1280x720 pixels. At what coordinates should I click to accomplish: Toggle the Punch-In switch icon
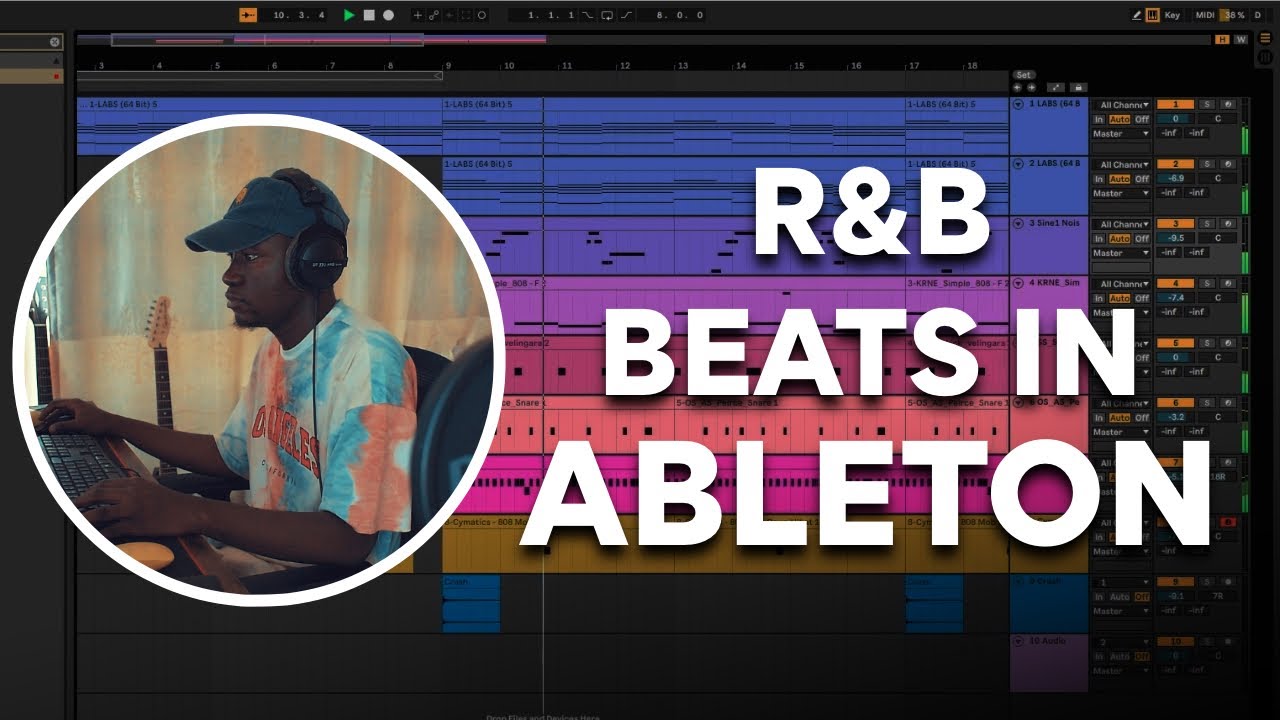point(587,15)
